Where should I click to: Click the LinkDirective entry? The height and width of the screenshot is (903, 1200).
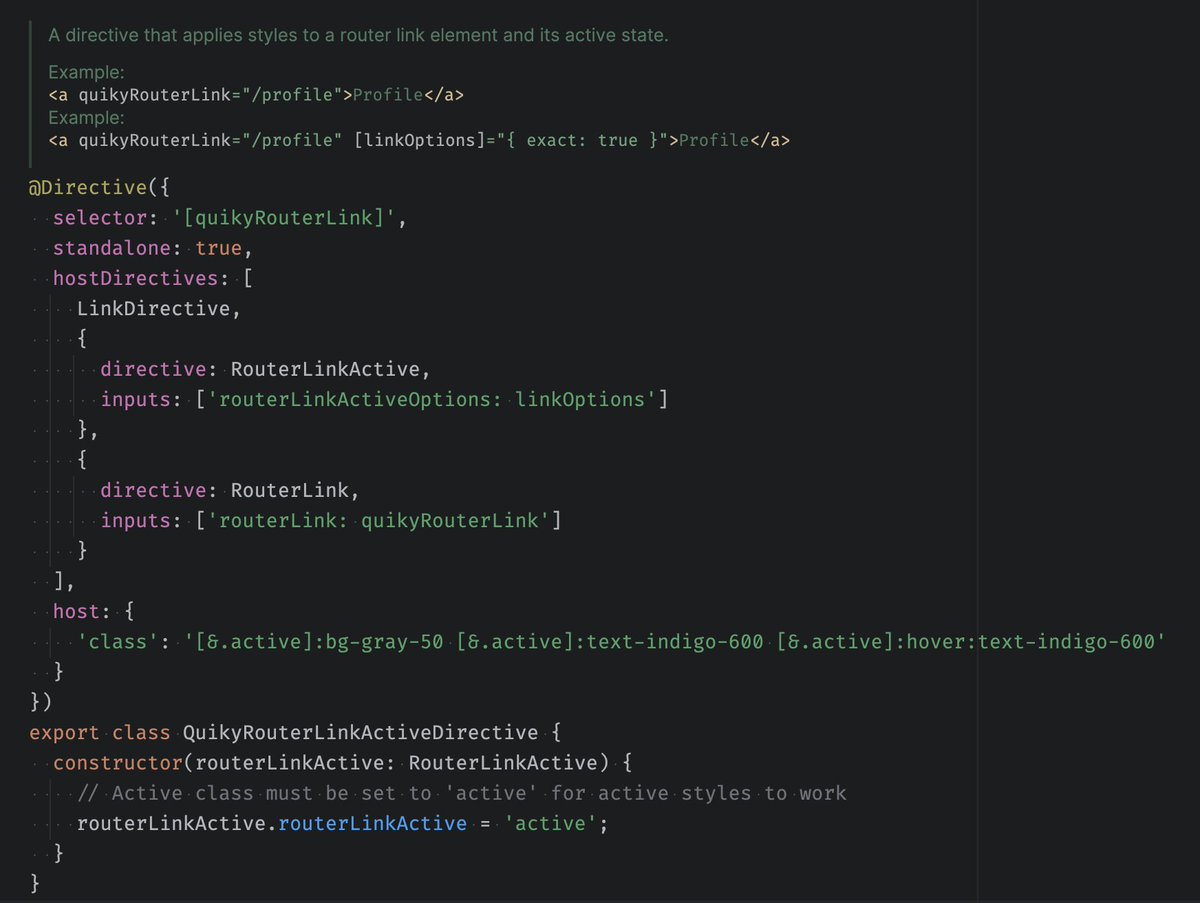(154, 308)
